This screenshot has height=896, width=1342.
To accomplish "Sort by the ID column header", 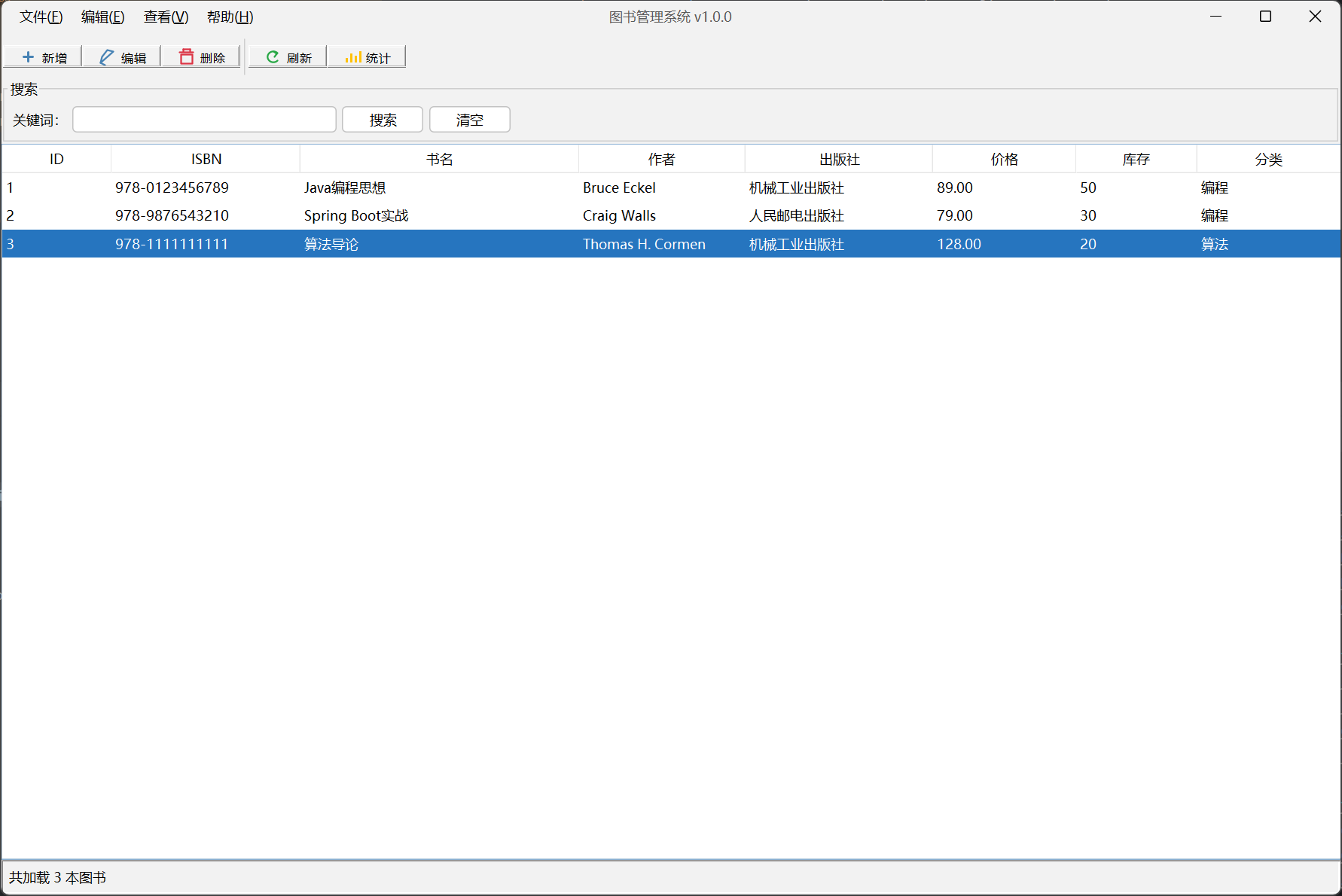I will coord(56,159).
